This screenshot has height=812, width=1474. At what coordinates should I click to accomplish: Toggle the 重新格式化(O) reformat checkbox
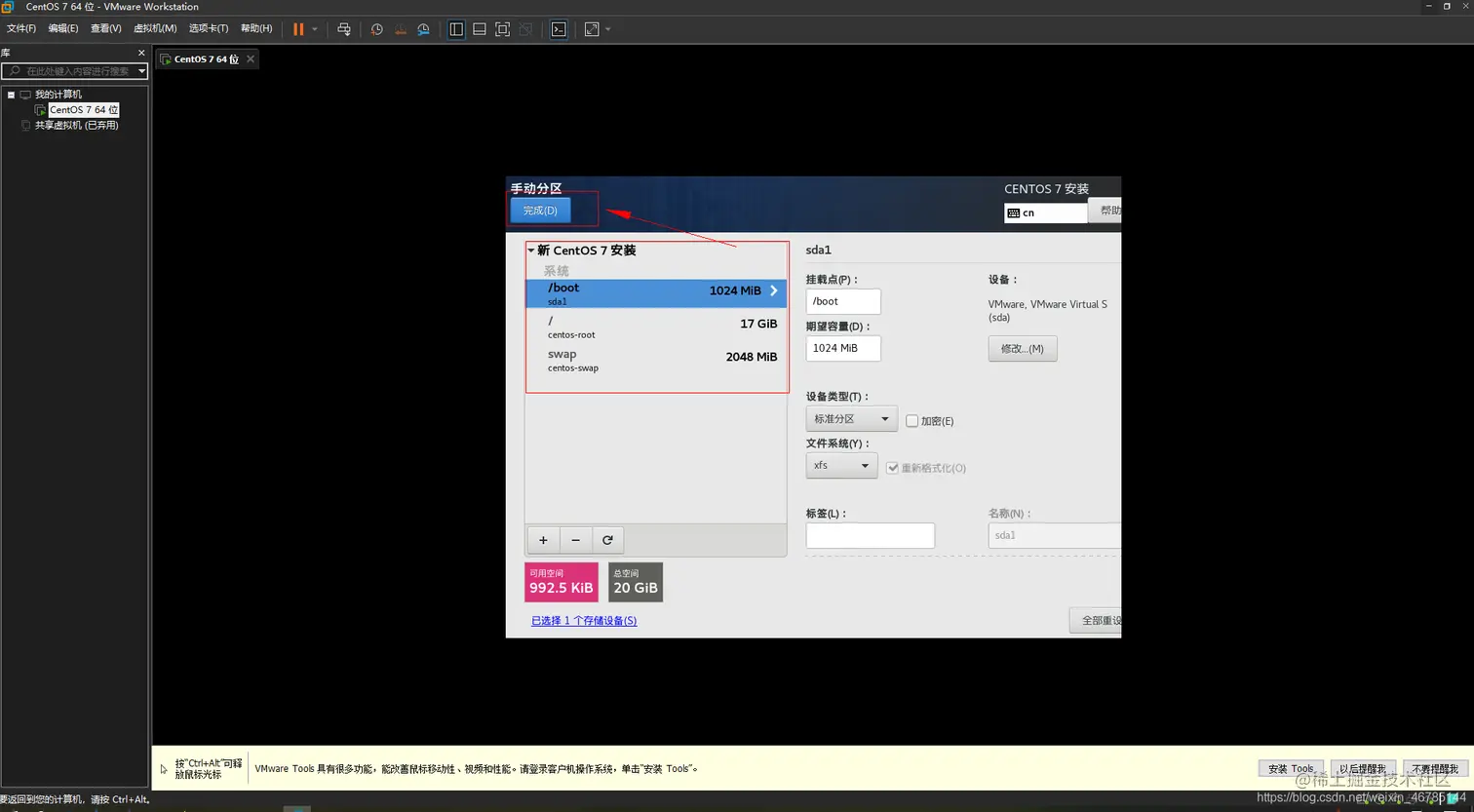click(x=892, y=468)
